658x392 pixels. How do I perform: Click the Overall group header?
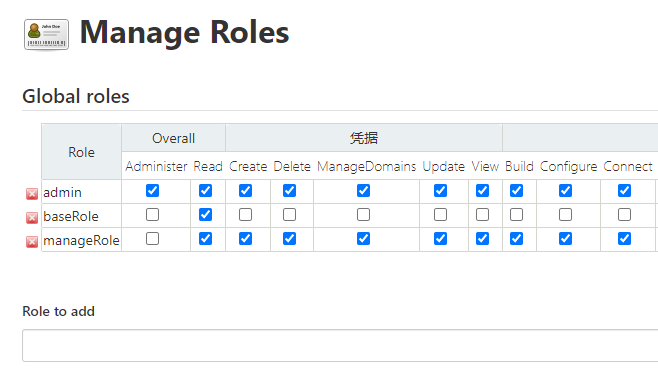click(x=173, y=138)
